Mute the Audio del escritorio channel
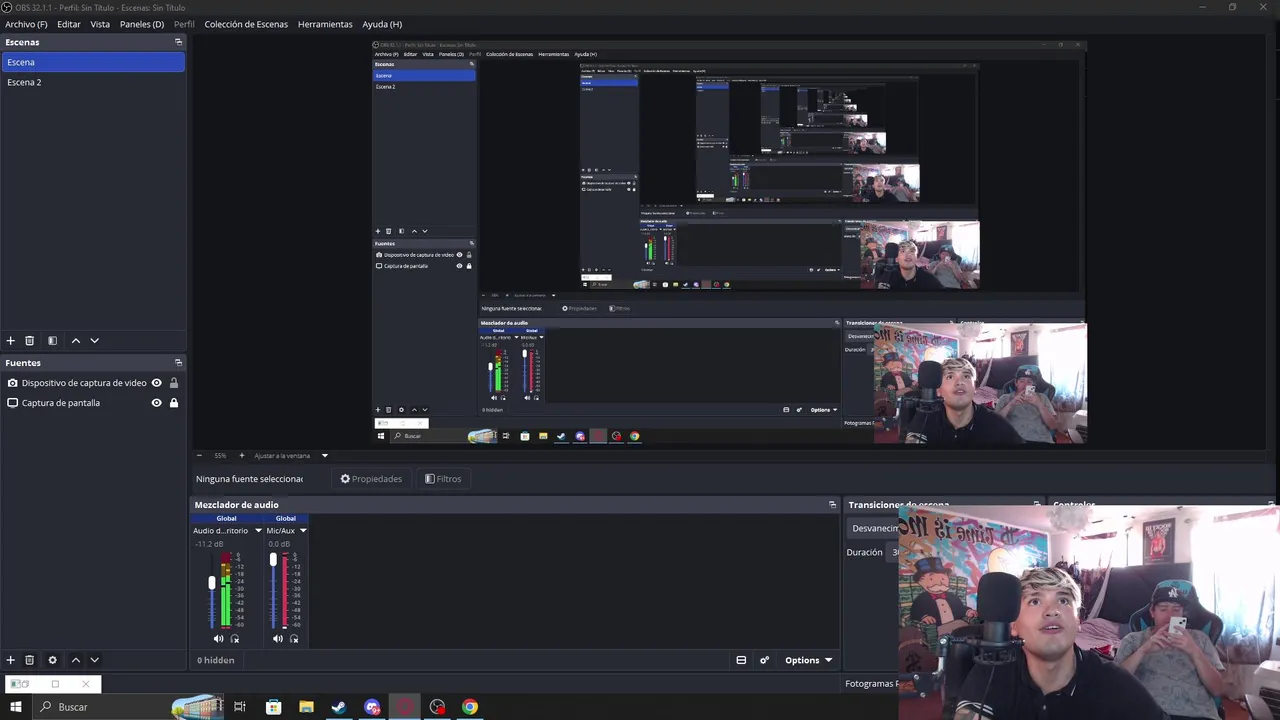 click(218, 639)
